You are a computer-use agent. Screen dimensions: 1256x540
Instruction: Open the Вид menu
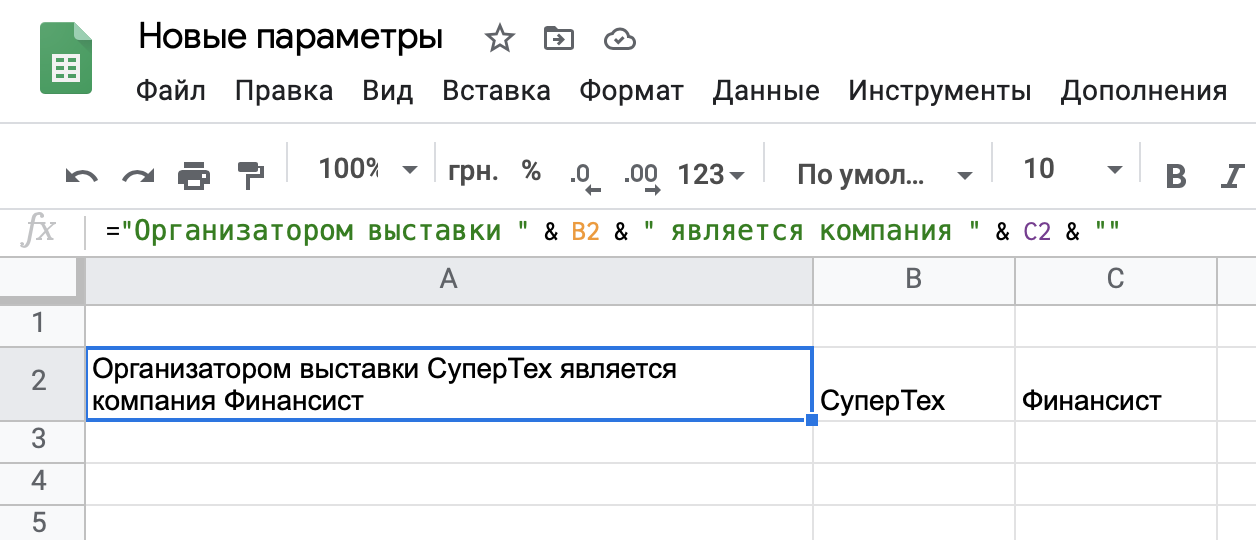(388, 92)
